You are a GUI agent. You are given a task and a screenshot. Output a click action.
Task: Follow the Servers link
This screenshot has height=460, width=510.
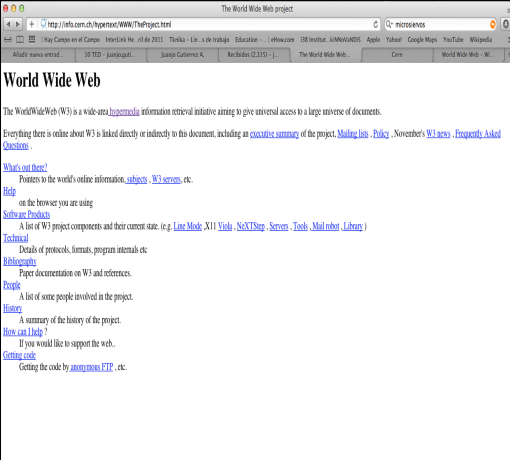point(279,226)
